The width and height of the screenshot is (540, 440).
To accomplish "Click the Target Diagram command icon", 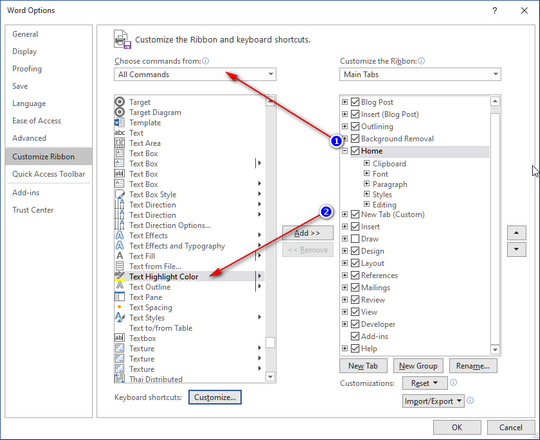I will click(x=120, y=112).
